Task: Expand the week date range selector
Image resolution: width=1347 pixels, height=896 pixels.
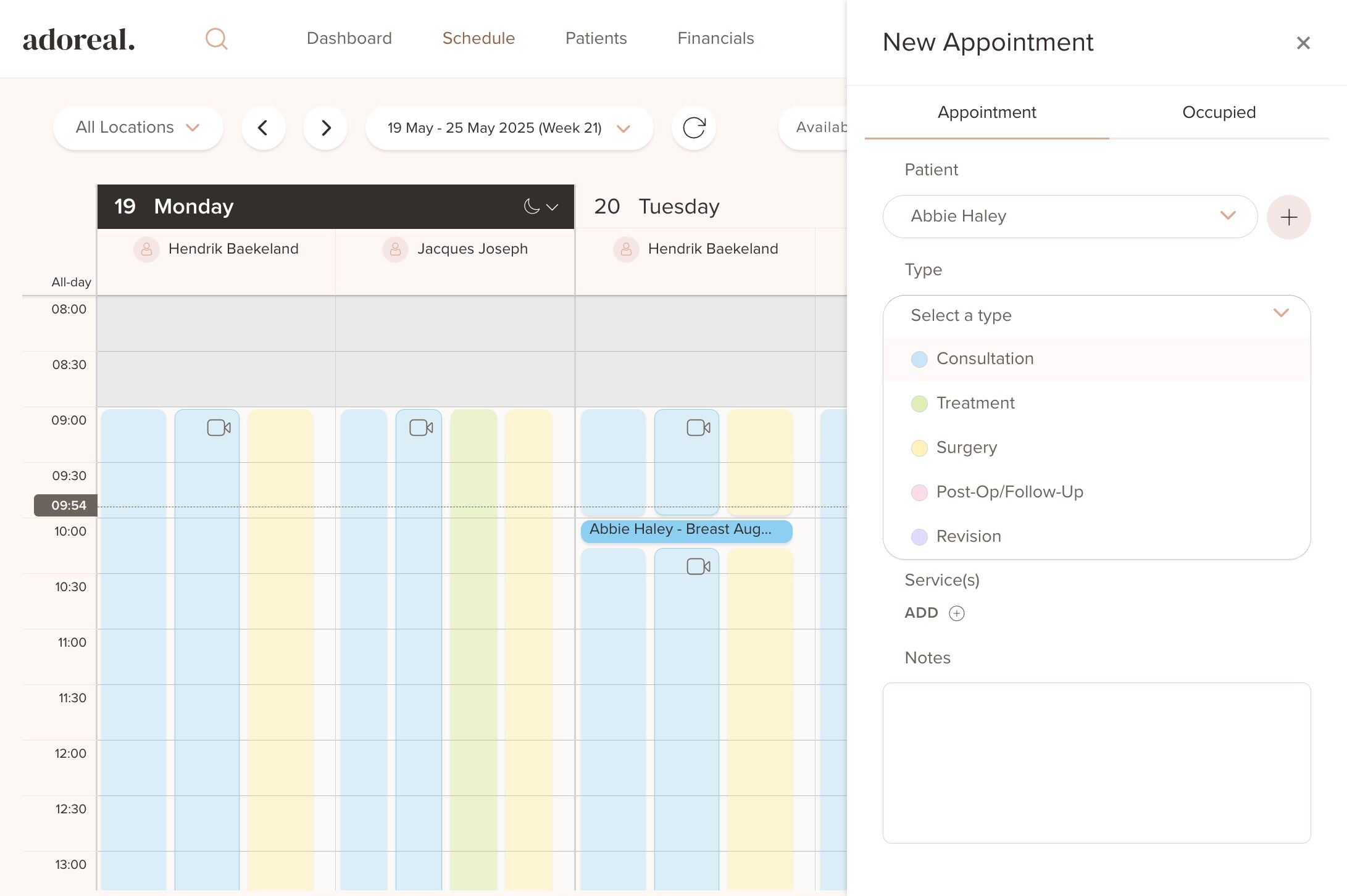Action: coord(509,128)
